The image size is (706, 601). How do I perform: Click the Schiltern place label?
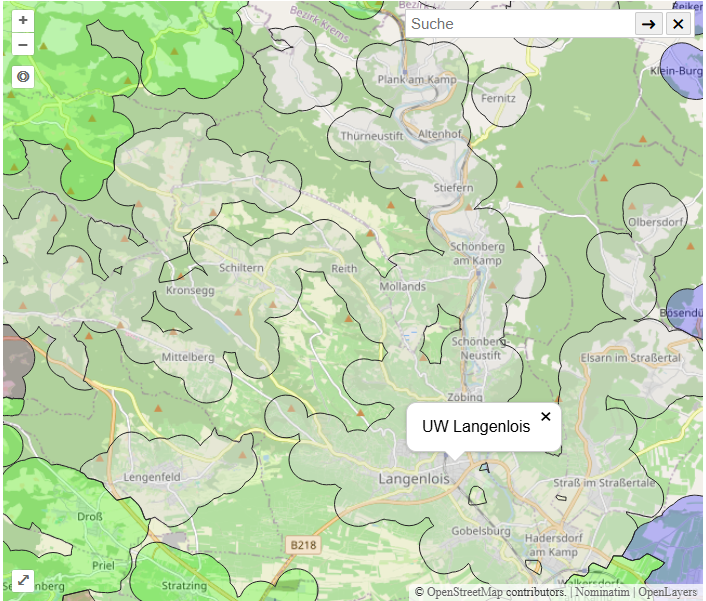241,268
